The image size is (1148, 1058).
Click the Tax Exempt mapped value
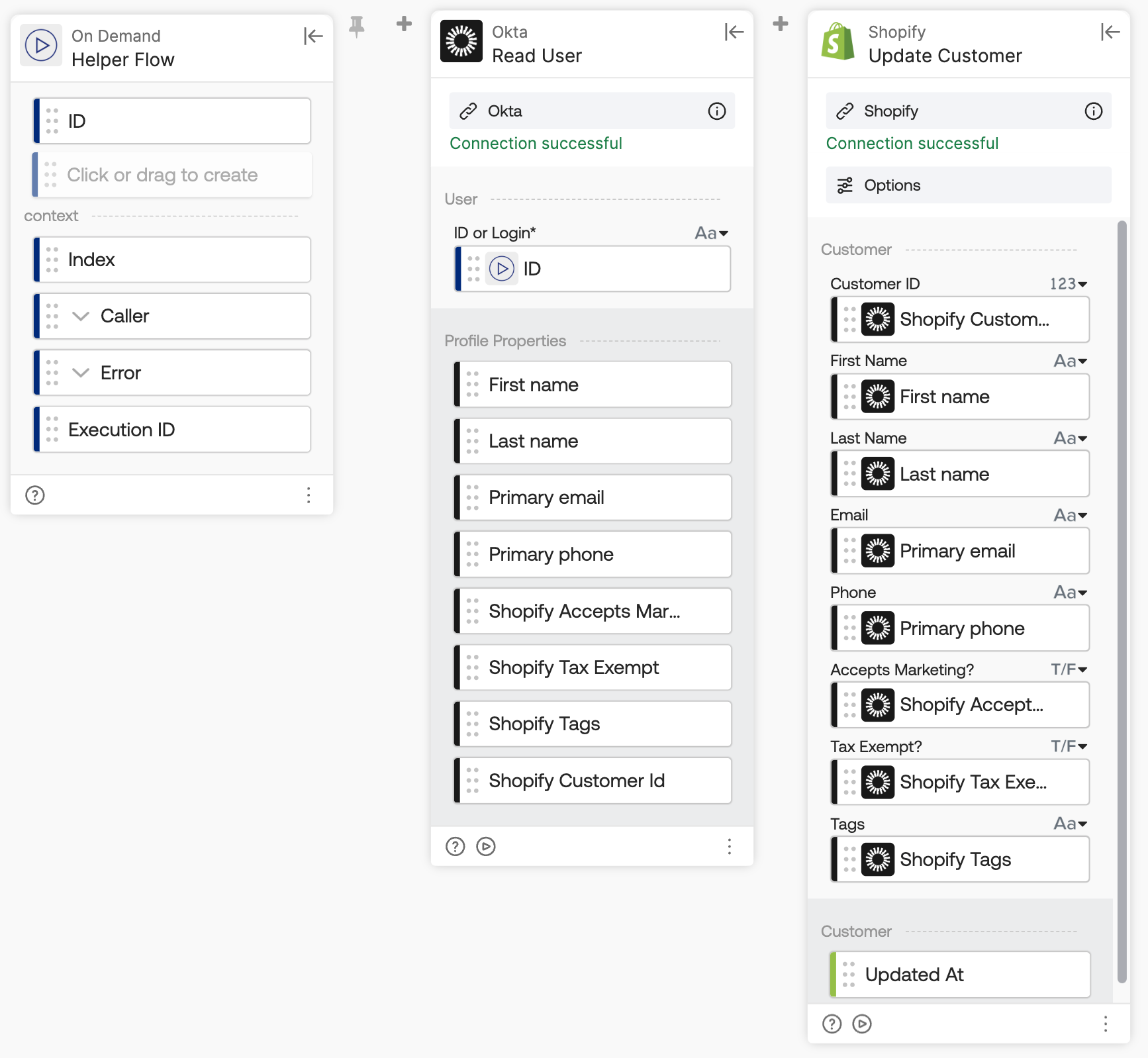coord(960,783)
